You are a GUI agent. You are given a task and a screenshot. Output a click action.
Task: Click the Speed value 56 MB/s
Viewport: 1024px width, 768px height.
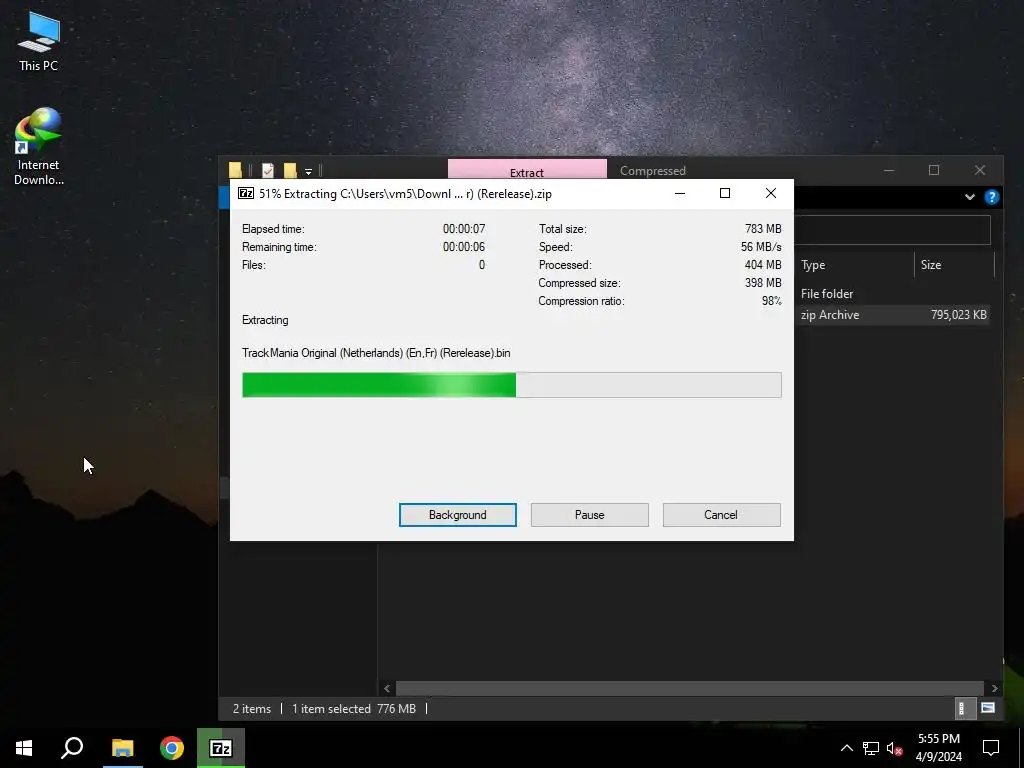point(761,247)
